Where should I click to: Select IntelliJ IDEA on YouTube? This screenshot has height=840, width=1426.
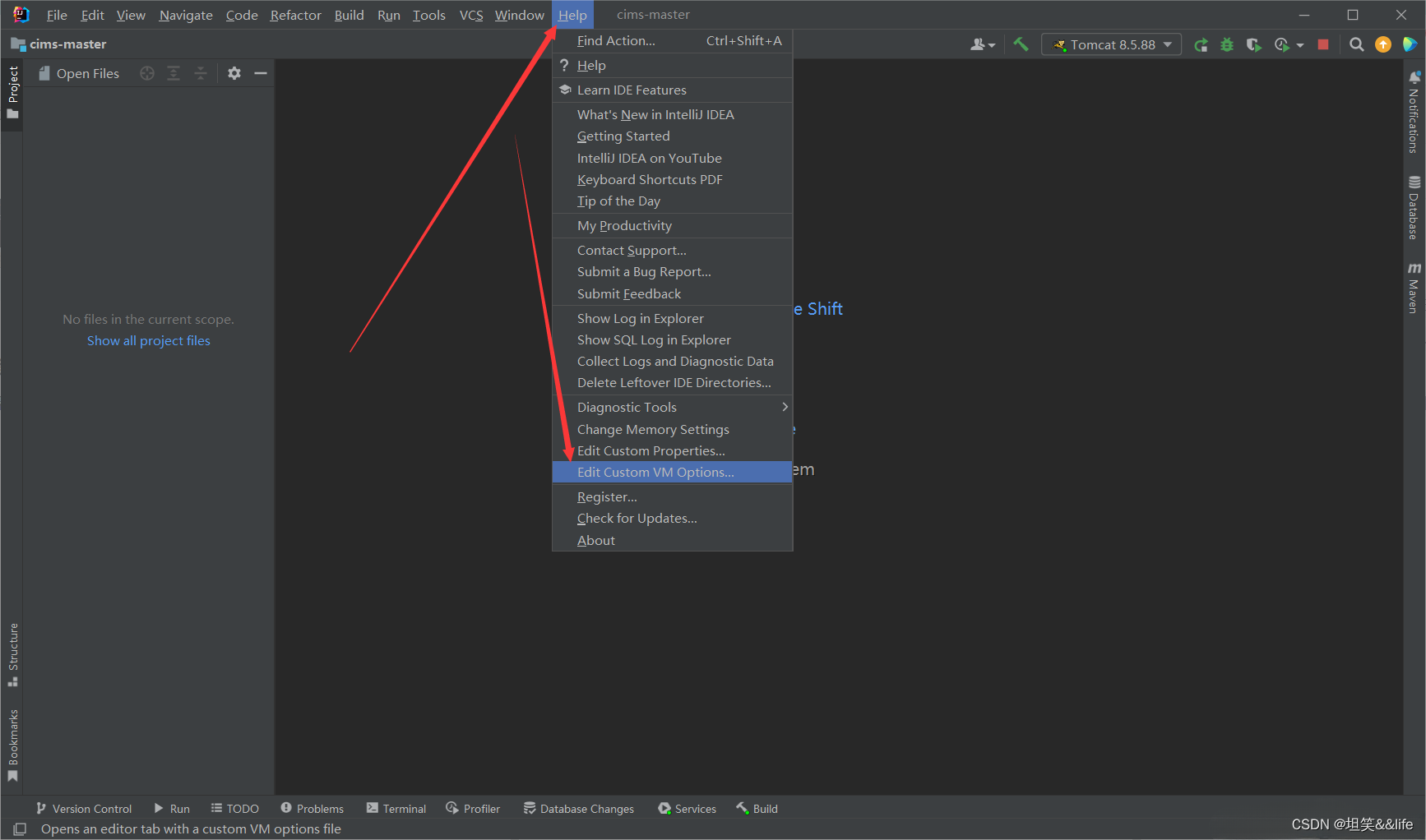[673, 158]
